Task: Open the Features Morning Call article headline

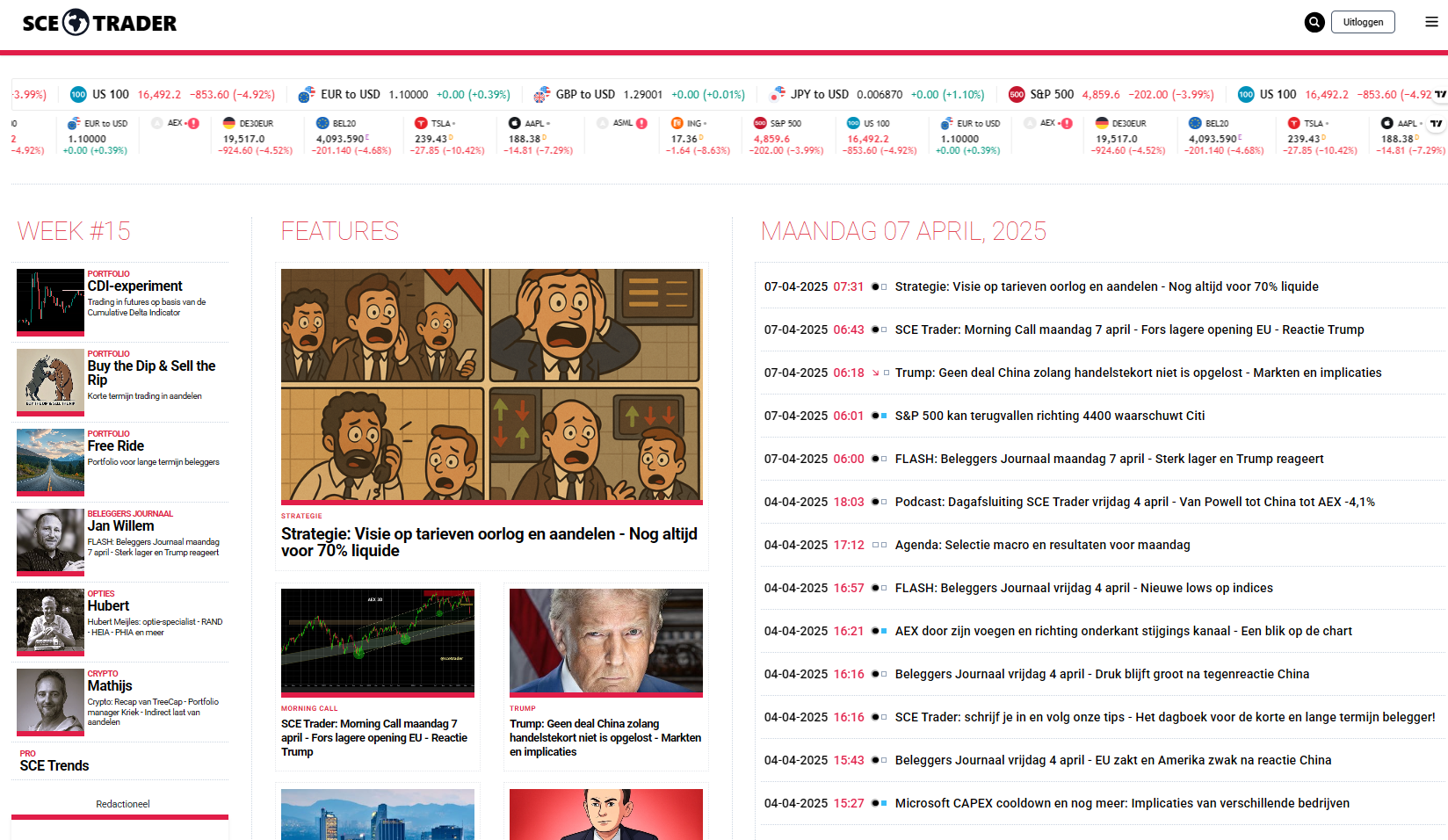Action: (x=374, y=738)
